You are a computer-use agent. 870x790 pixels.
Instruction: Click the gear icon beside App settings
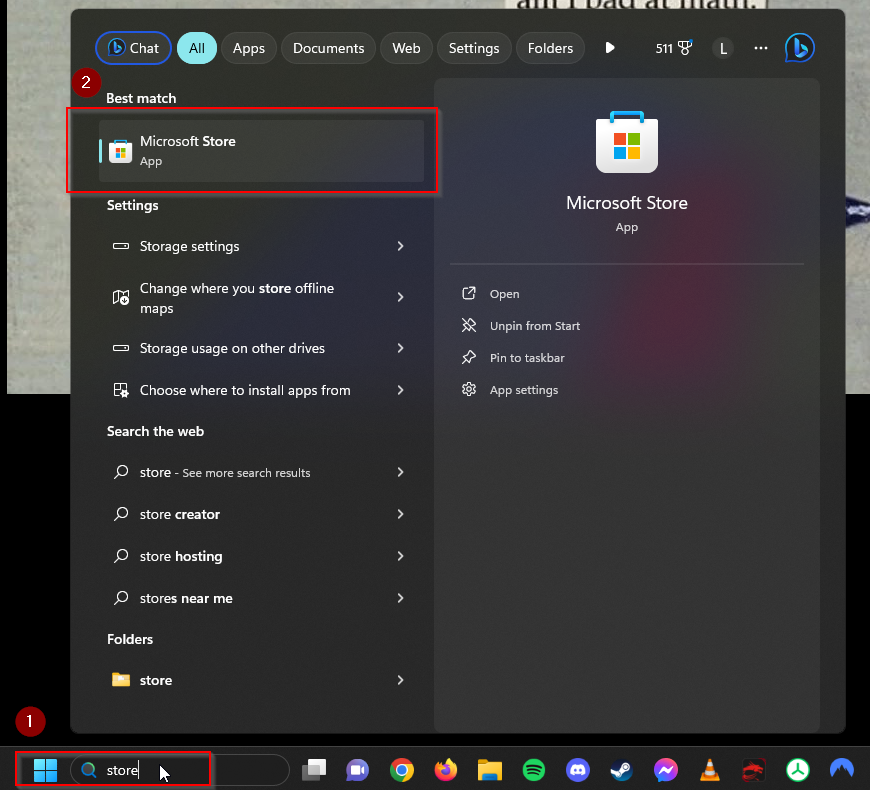469,389
